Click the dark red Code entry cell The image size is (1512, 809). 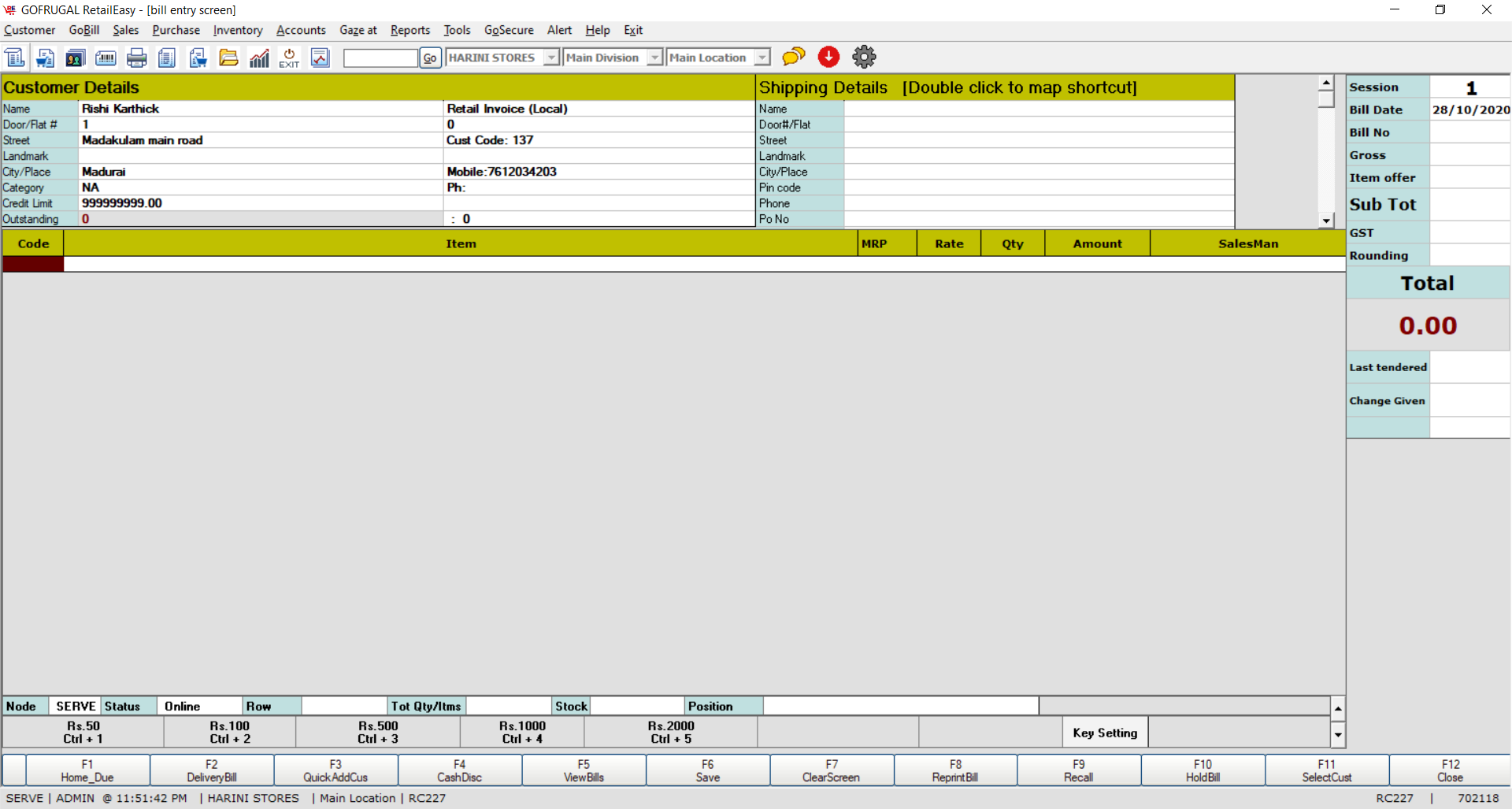[33, 265]
